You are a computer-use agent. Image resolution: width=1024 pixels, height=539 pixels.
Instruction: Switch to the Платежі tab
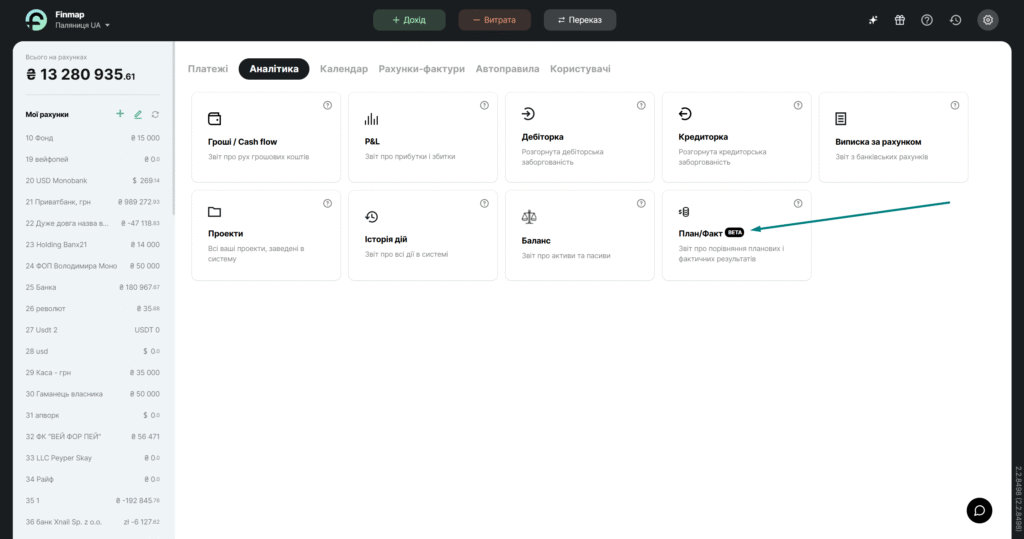(x=208, y=69)
